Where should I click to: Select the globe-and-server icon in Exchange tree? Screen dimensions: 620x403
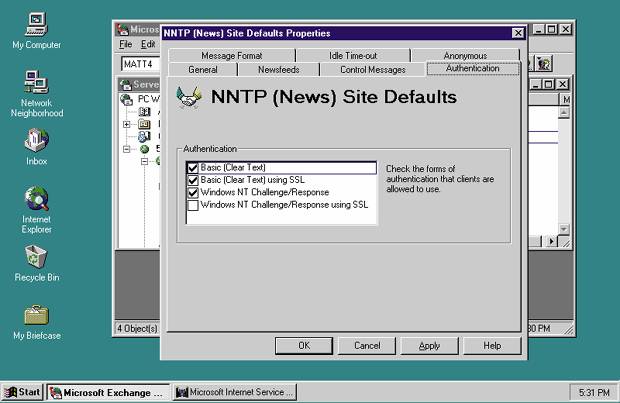point(144,136)
